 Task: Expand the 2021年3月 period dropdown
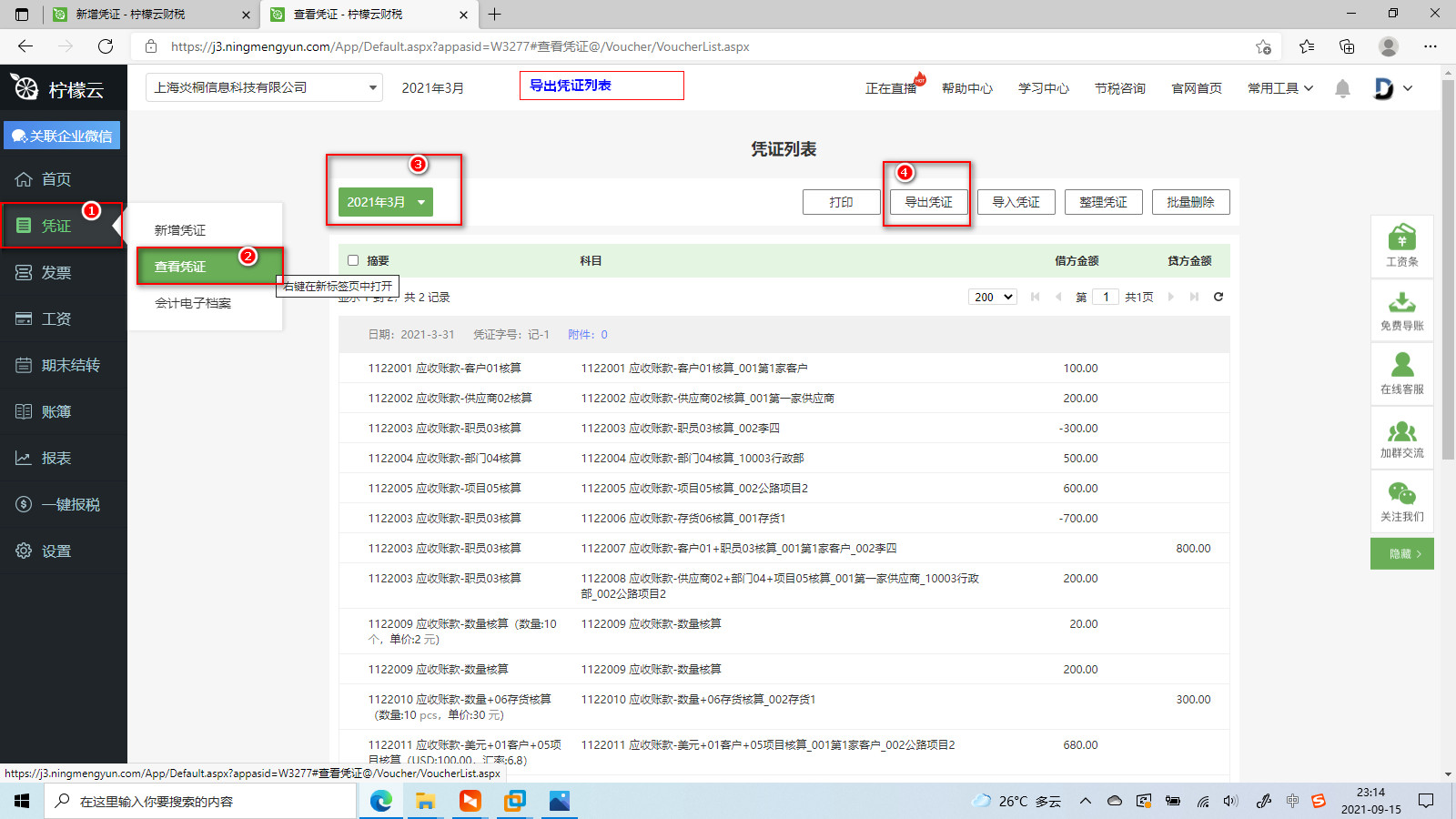[x=385, y=202]
